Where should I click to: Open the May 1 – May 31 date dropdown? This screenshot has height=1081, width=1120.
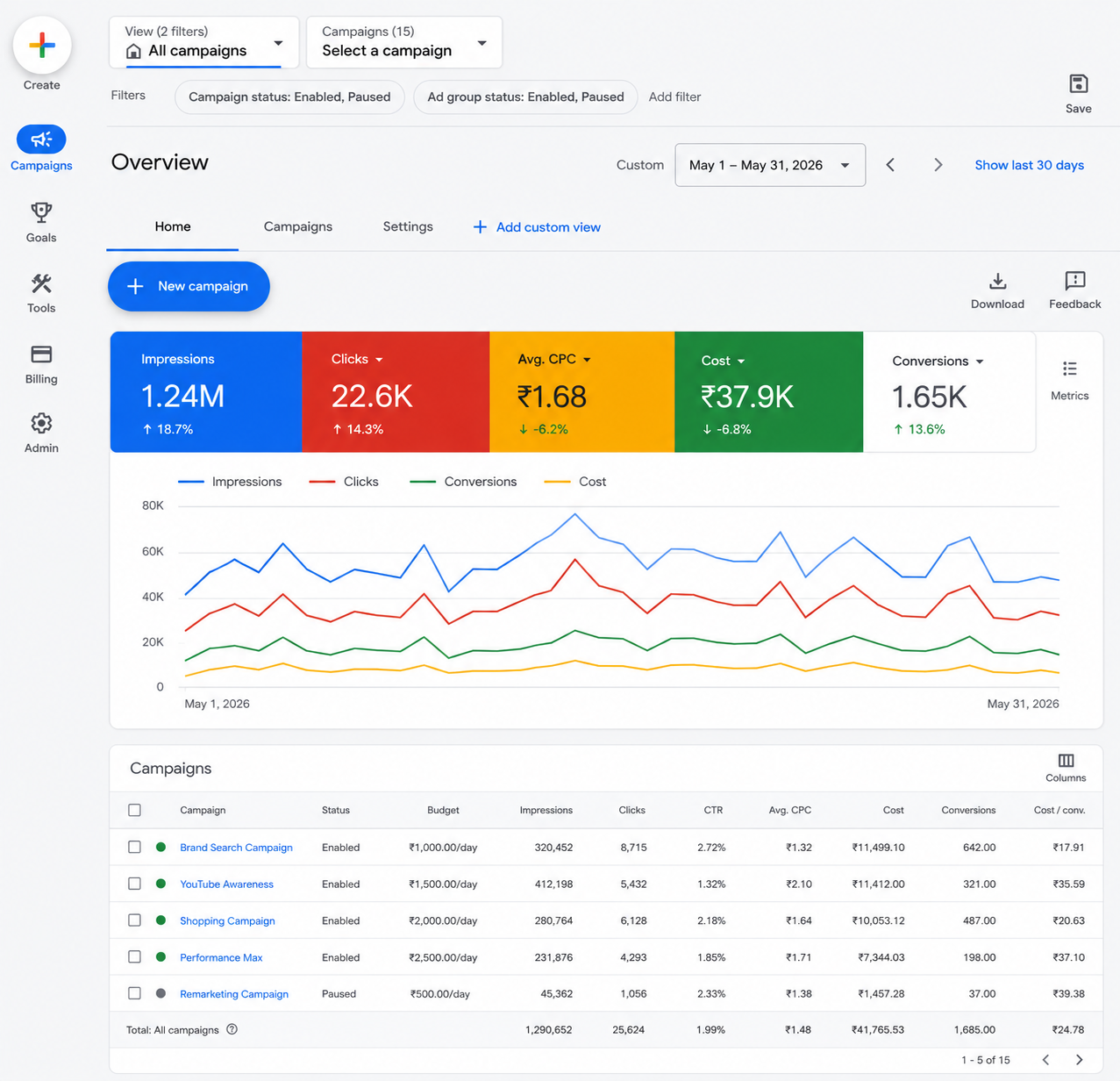click(770, 165)
